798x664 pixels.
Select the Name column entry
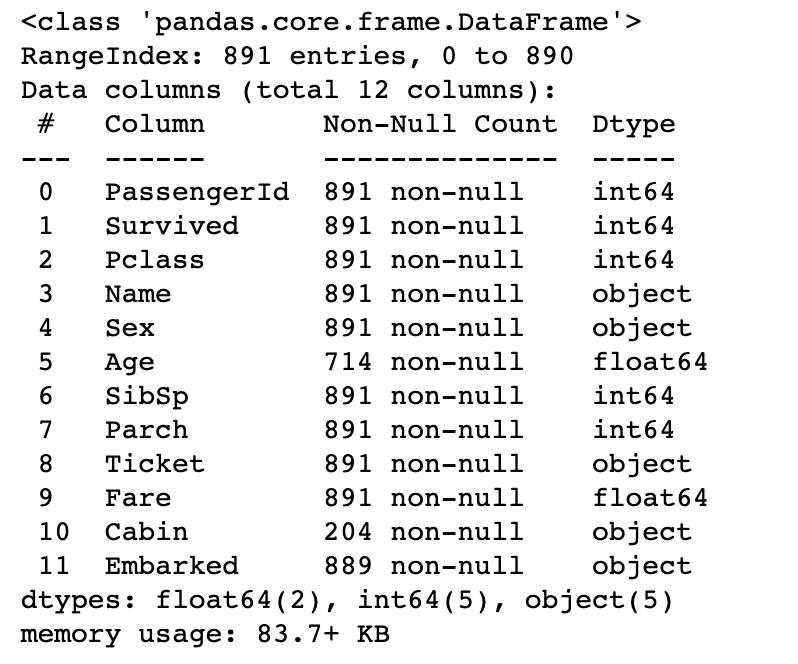tap(138, 294)
